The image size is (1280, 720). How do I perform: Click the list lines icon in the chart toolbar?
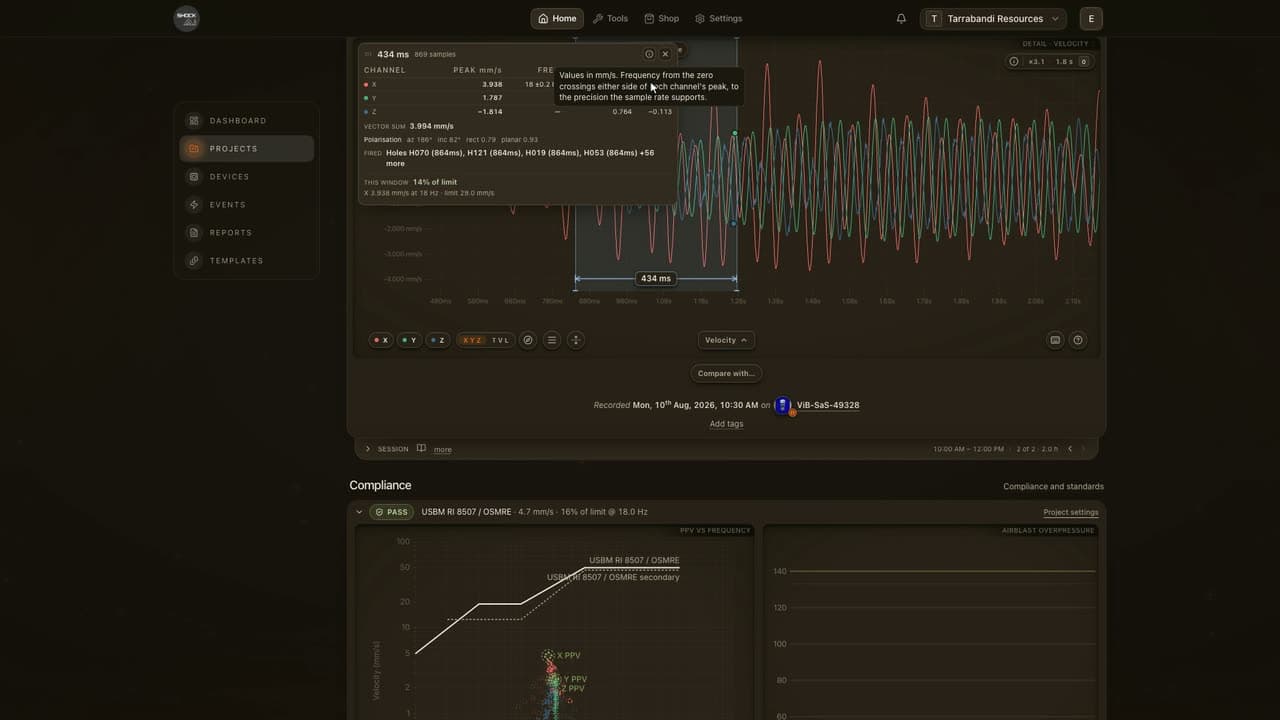point(551,340)
